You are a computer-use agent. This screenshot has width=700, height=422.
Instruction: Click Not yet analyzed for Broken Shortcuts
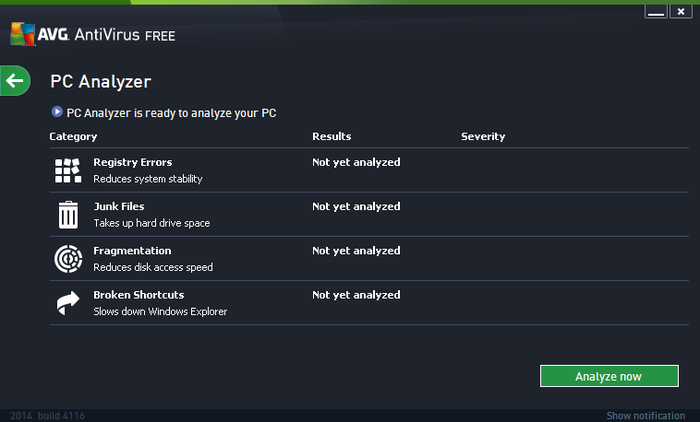point(356,295)
